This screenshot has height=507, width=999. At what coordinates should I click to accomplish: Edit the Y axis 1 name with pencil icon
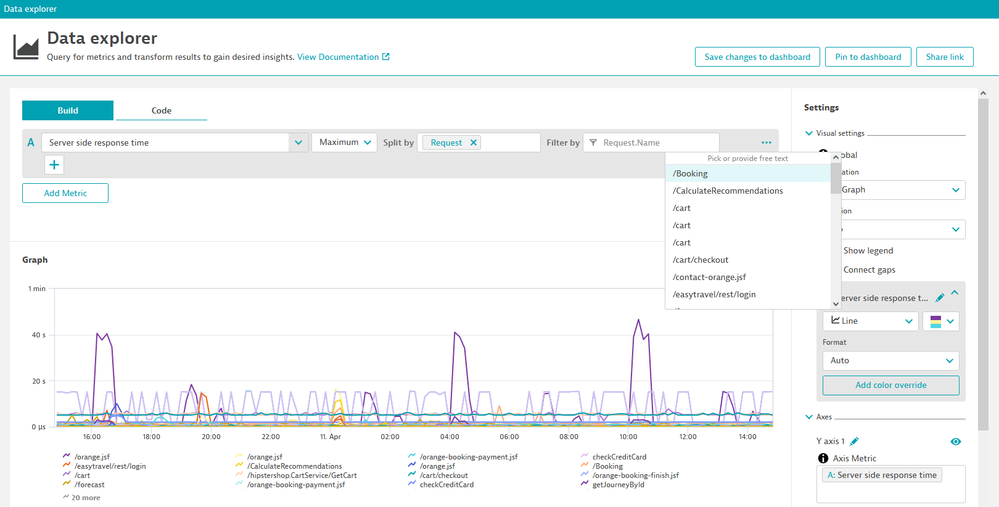(855, 441)
